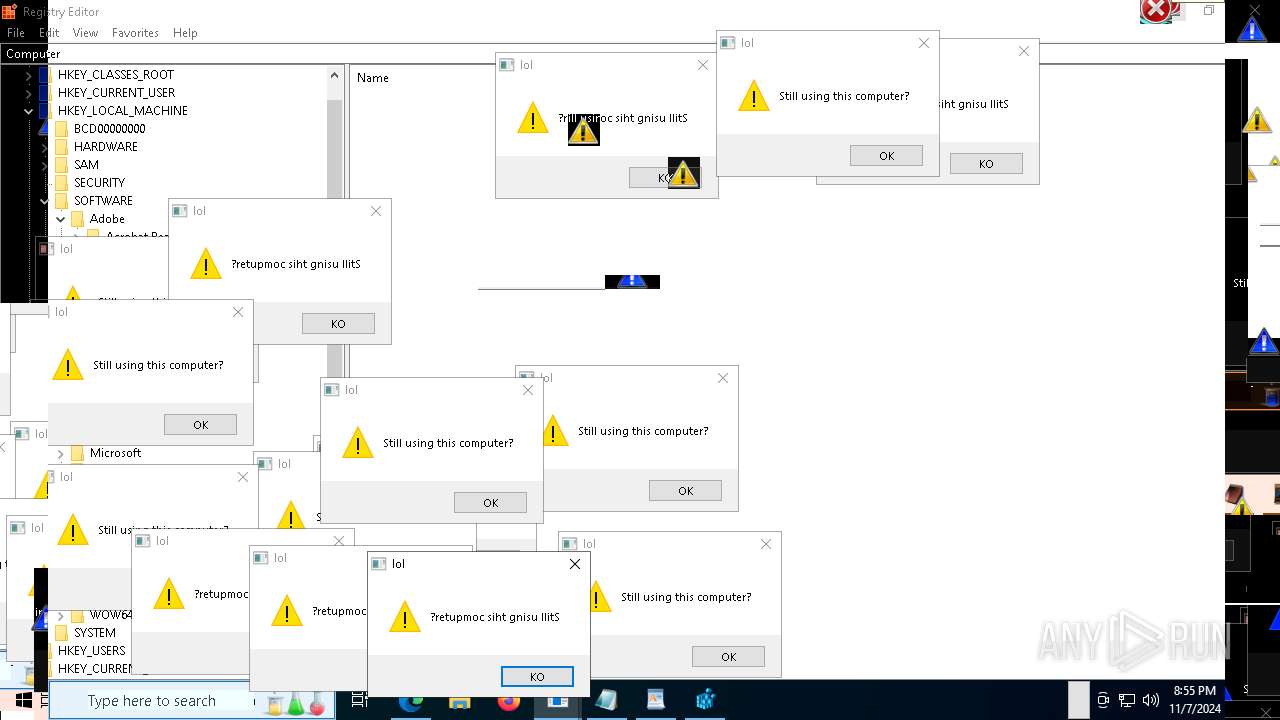Click the taskbar clock showing 8:55 PM
1280x720 pixels.
pyautogui.click(x=1195, y=700)
